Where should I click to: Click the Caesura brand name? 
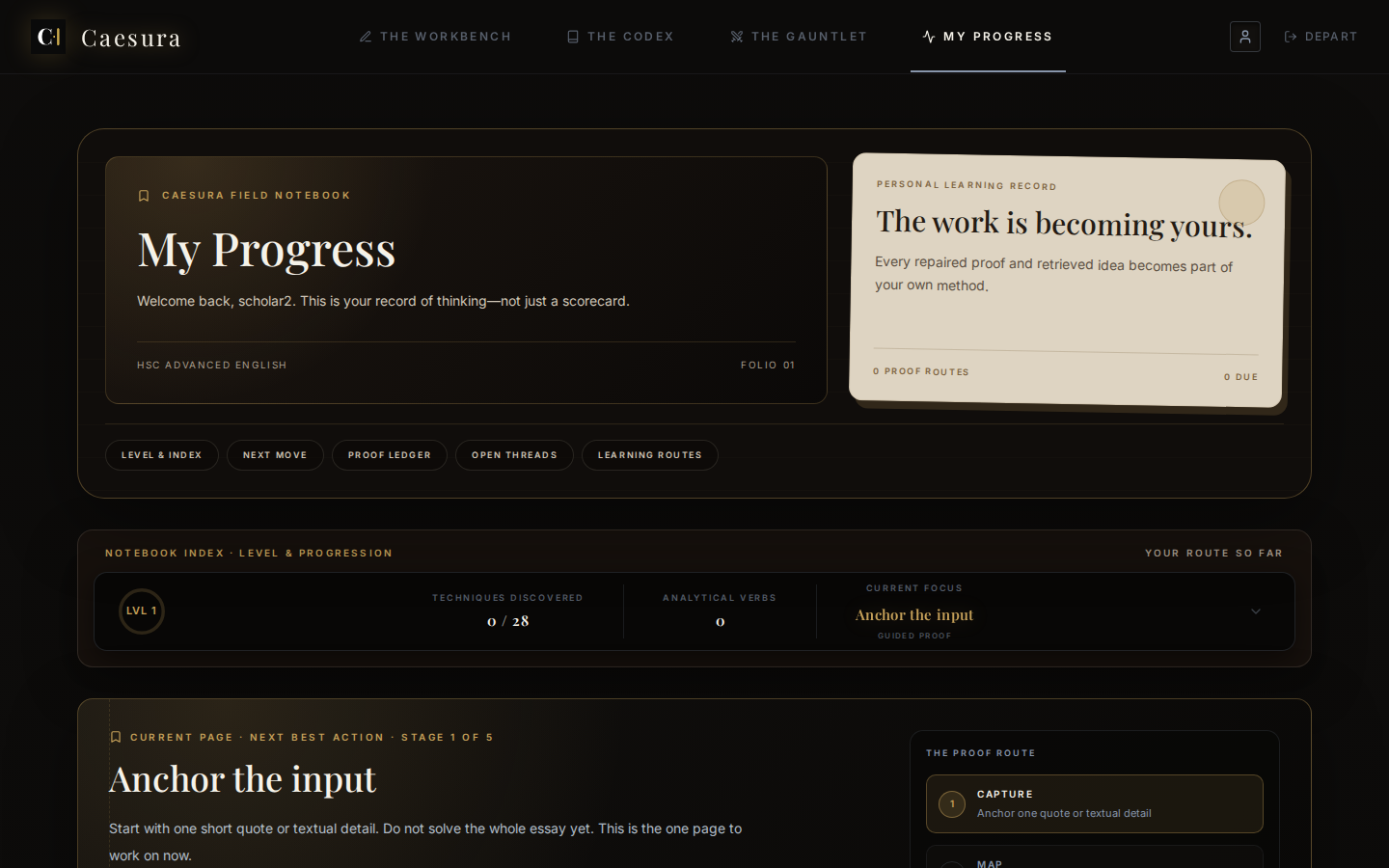(131, 38)
